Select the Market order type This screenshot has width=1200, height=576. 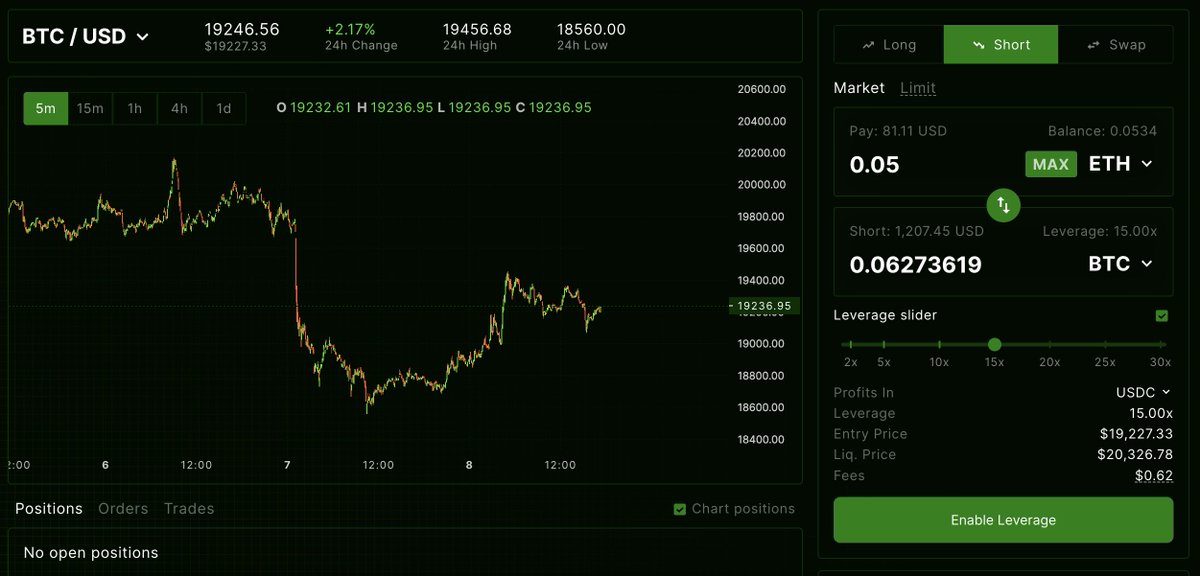859,88
